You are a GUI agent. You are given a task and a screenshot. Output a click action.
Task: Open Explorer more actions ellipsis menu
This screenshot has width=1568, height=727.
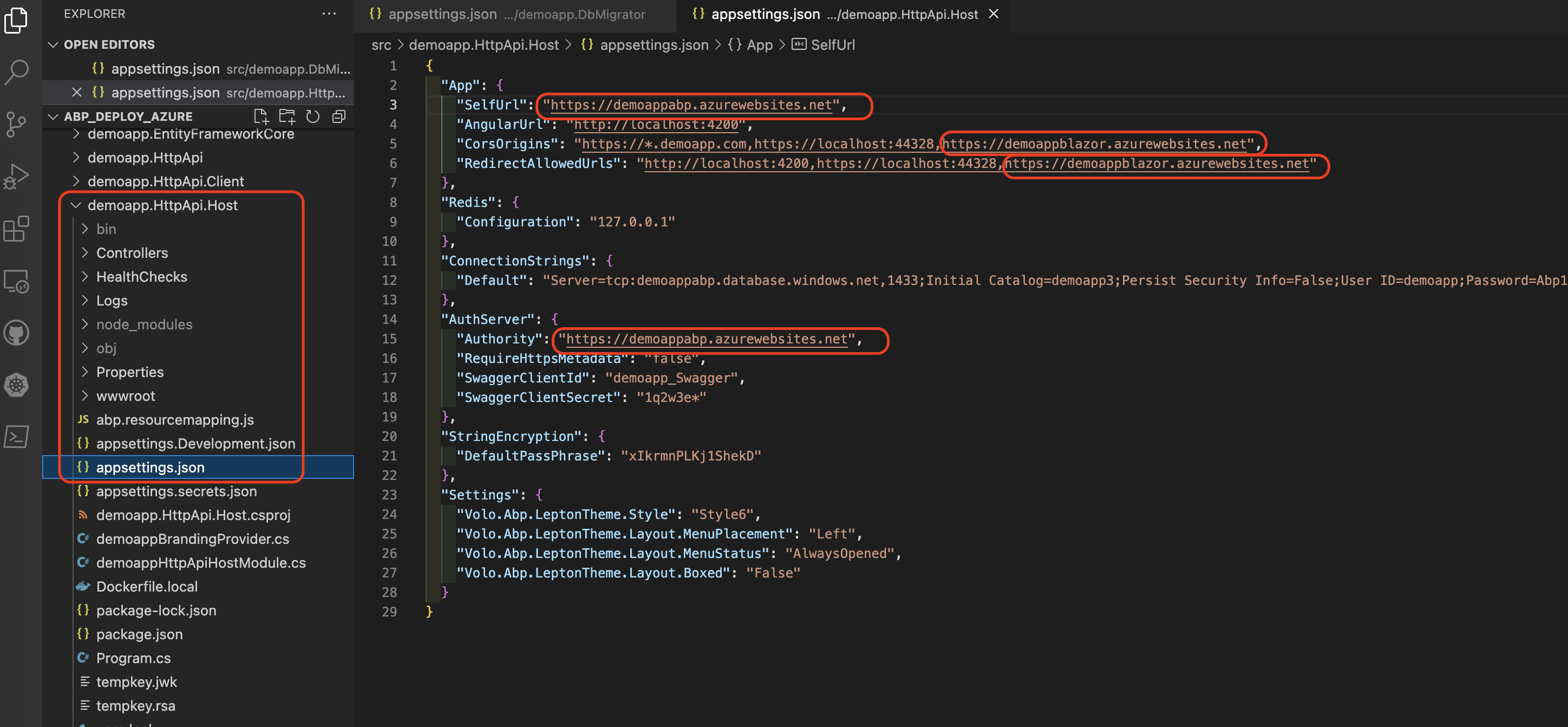coord(329,14)
